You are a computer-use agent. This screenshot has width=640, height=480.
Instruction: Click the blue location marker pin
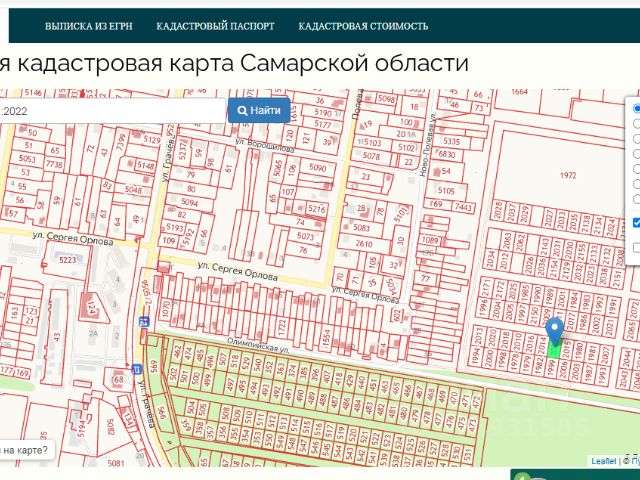(555, 330)
